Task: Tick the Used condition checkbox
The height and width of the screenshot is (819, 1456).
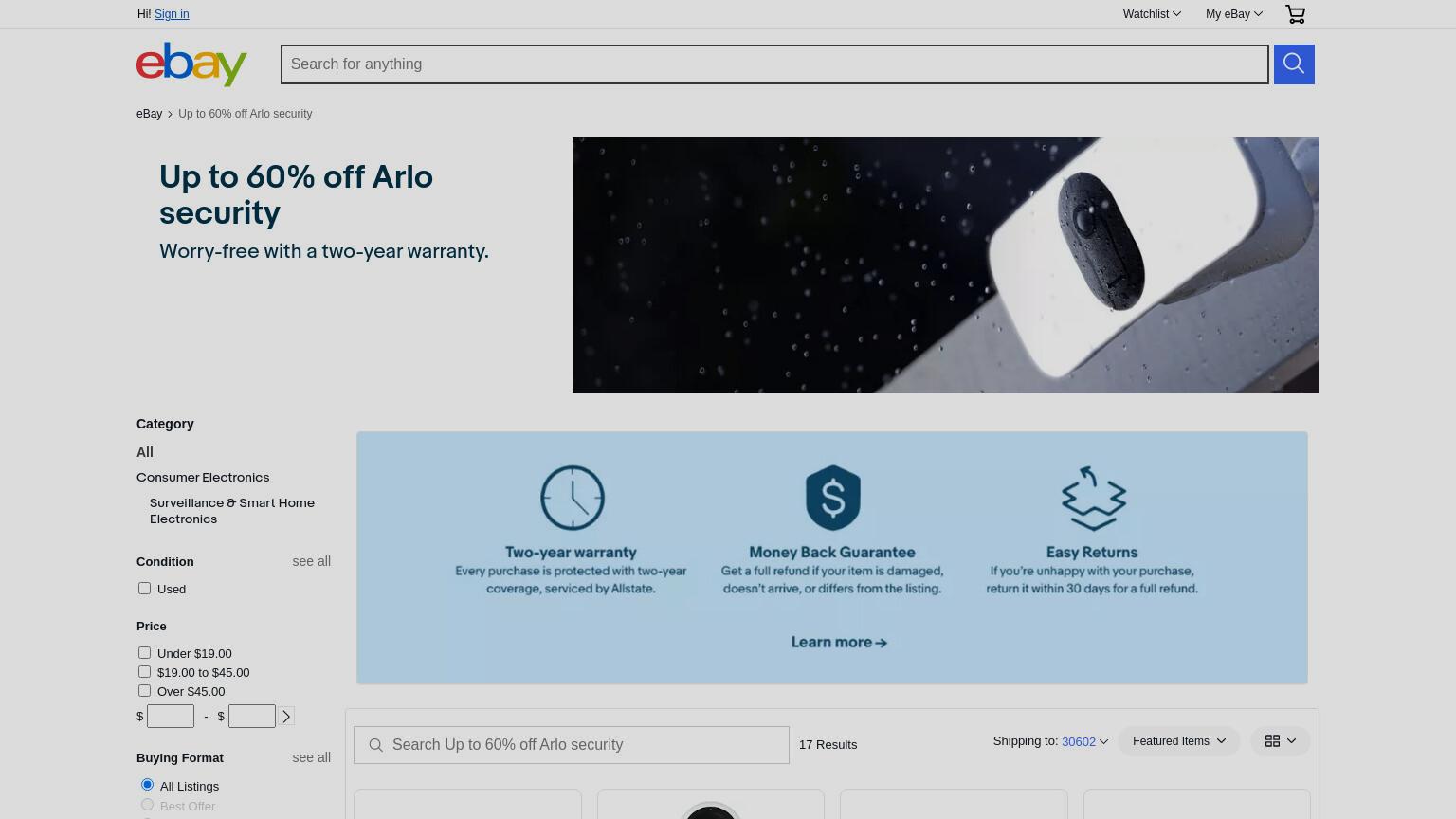Action: [x=144, y=589]
